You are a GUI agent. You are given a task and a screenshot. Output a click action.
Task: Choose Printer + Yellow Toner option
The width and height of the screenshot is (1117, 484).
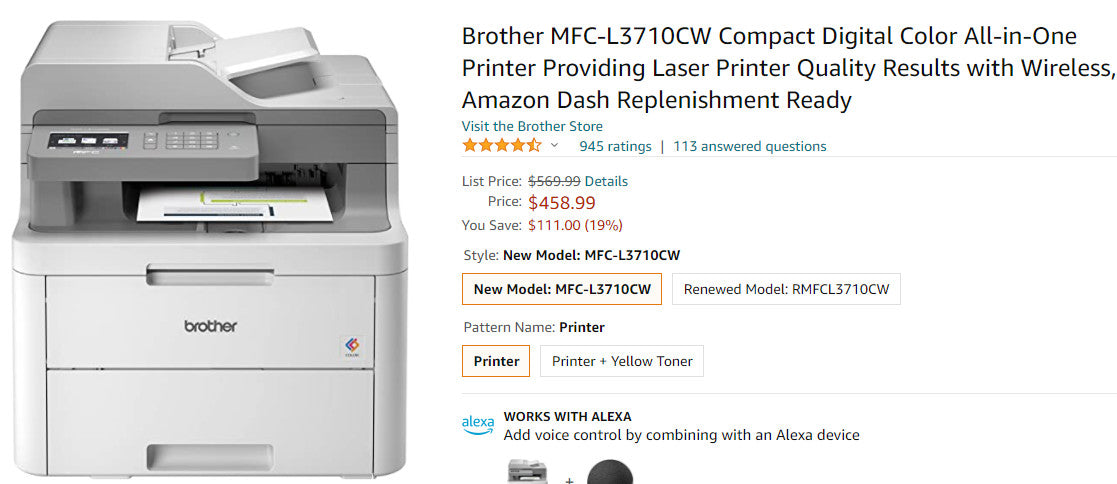[x=622, y=361]
